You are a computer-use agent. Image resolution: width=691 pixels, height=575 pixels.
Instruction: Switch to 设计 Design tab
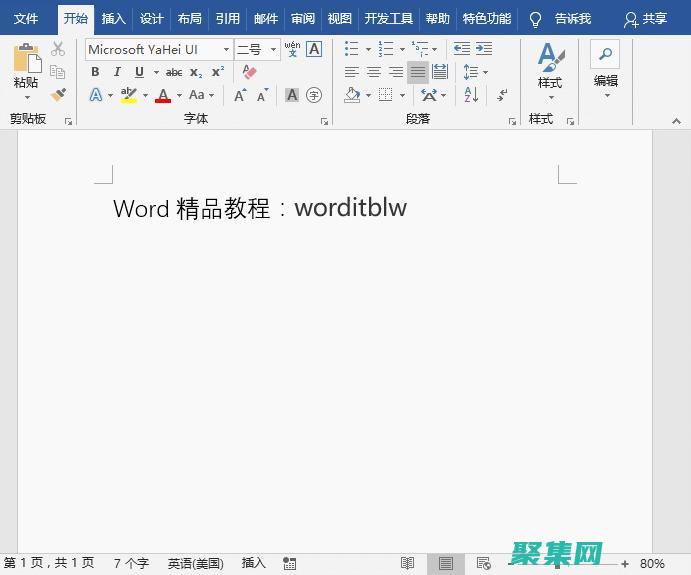[x=152, y=19]
